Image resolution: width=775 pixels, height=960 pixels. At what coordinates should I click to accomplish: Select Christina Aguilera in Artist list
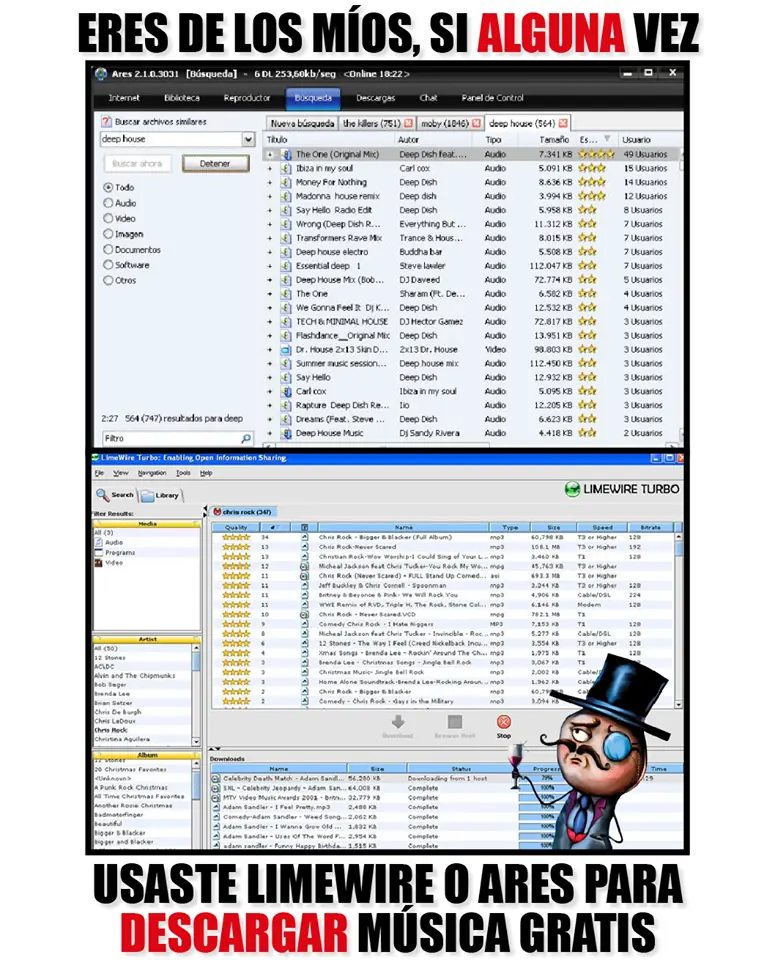(x=122, y=740)
